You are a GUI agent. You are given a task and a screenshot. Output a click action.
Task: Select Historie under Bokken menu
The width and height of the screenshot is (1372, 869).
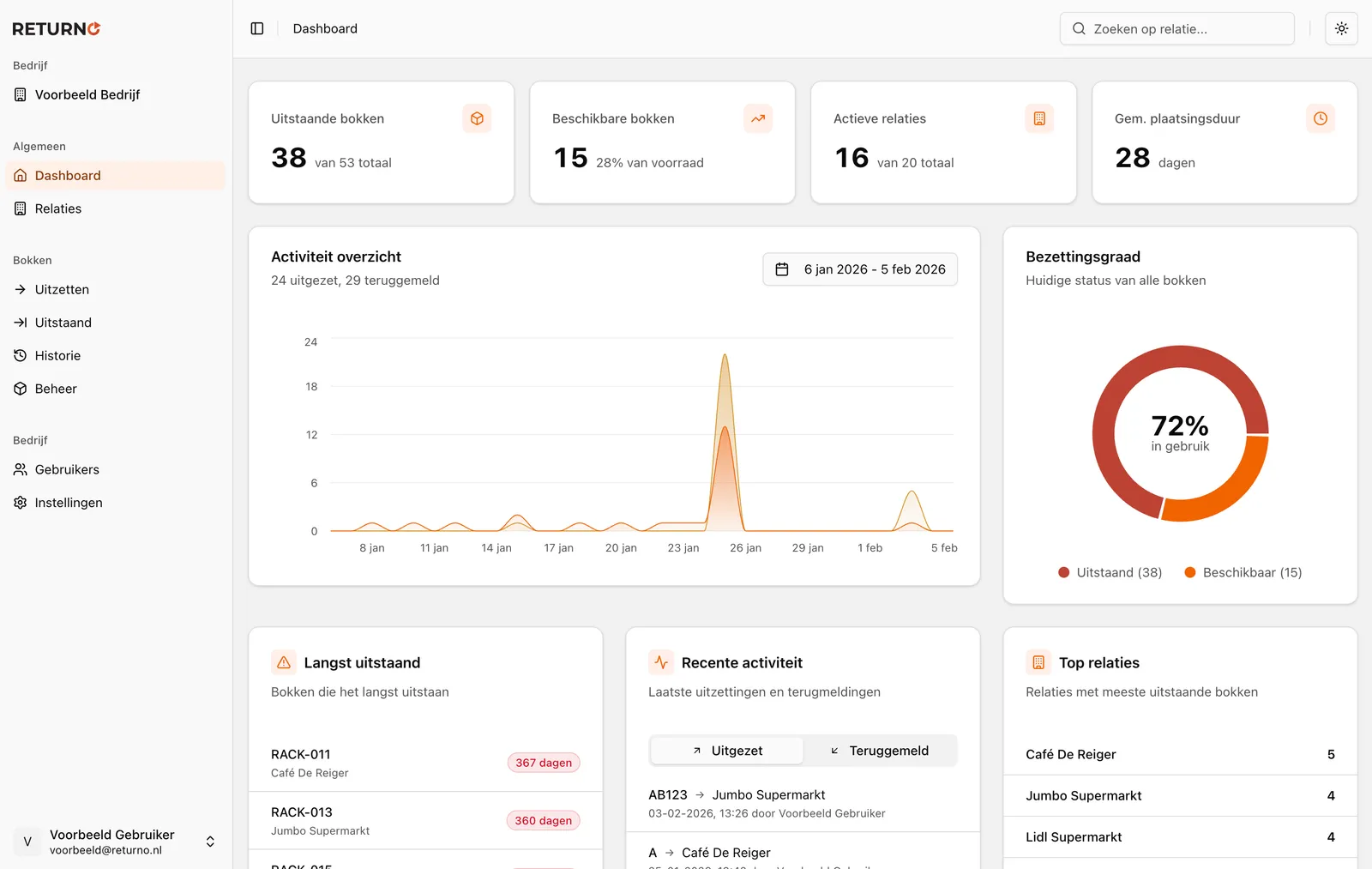58,355
